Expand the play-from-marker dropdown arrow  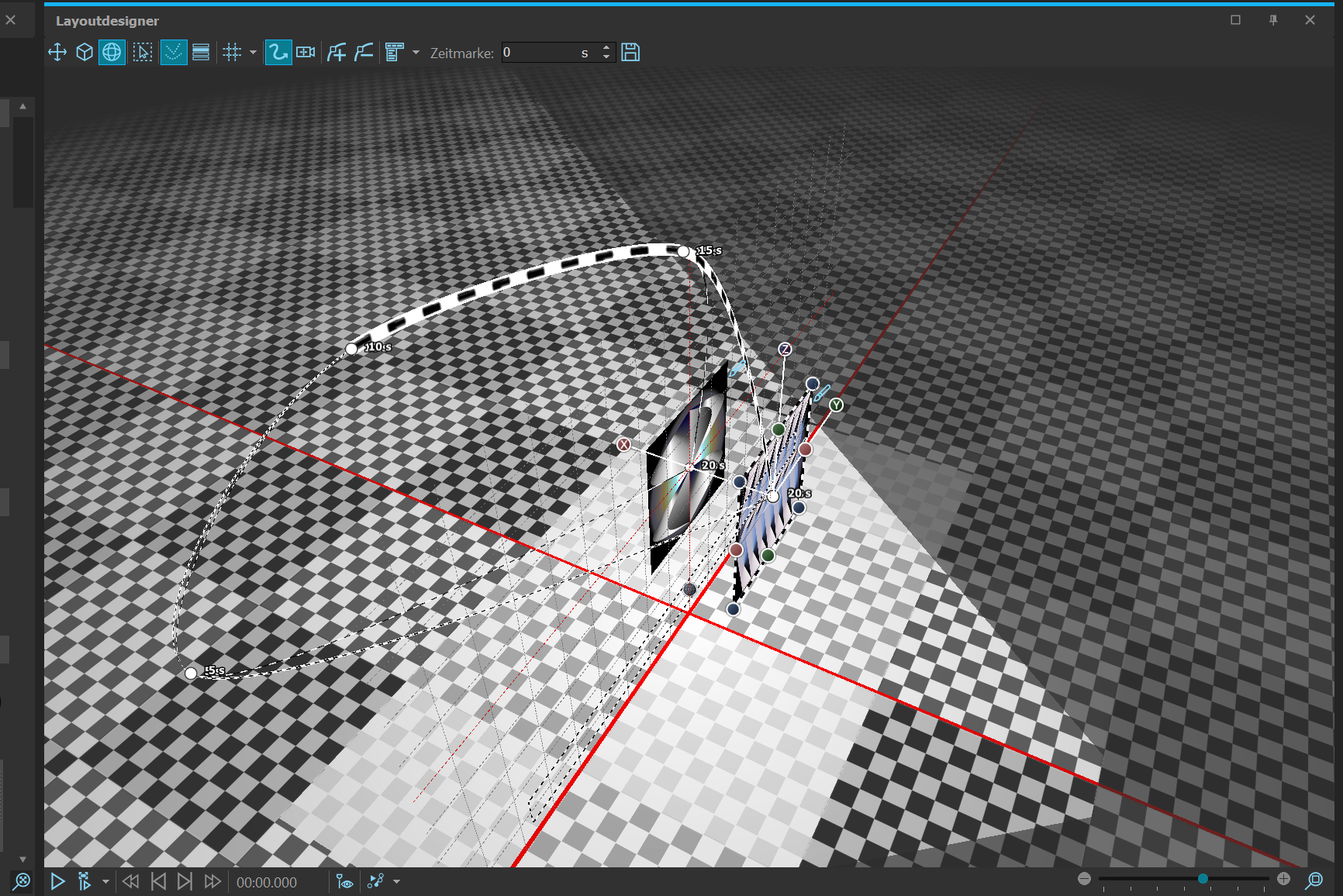[105, 881]
